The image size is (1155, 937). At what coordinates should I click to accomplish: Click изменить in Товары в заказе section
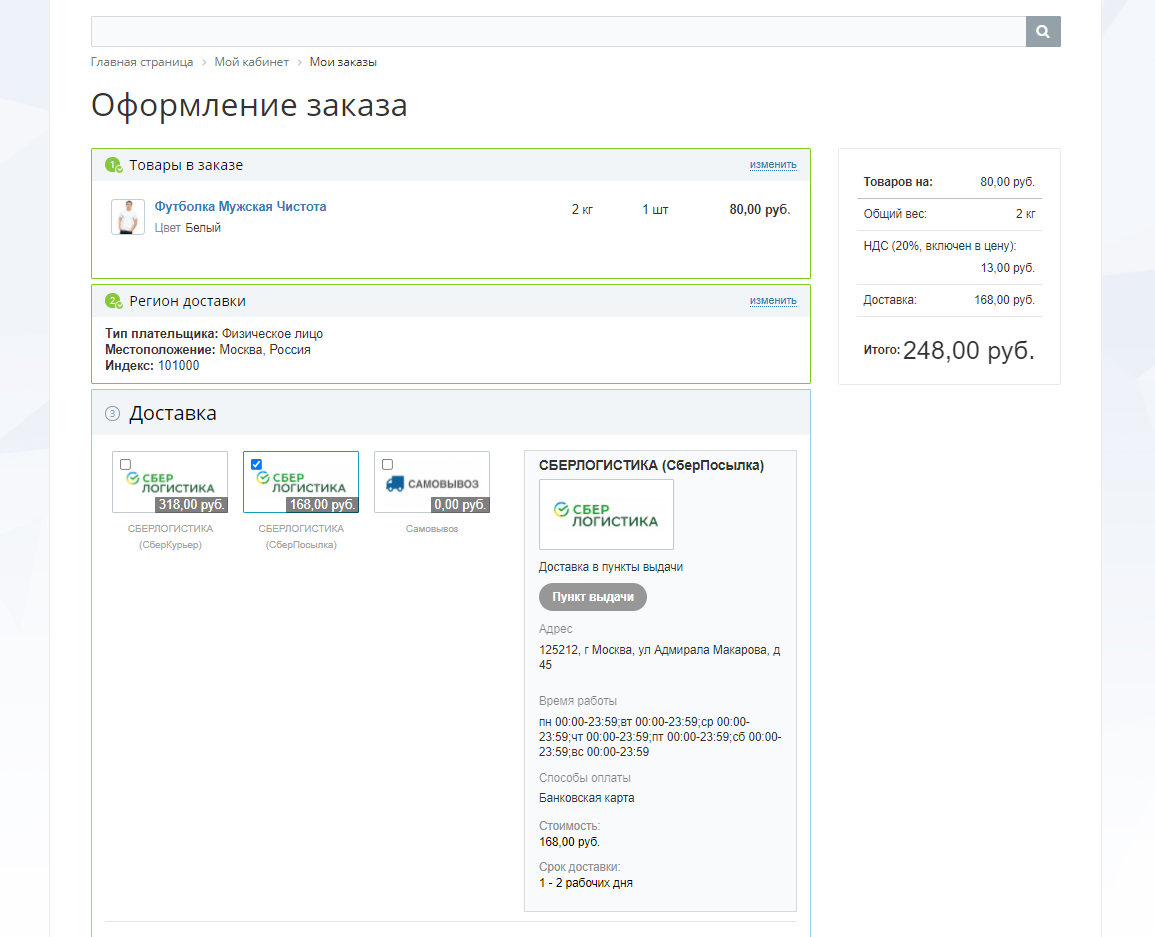pos(773,164)
